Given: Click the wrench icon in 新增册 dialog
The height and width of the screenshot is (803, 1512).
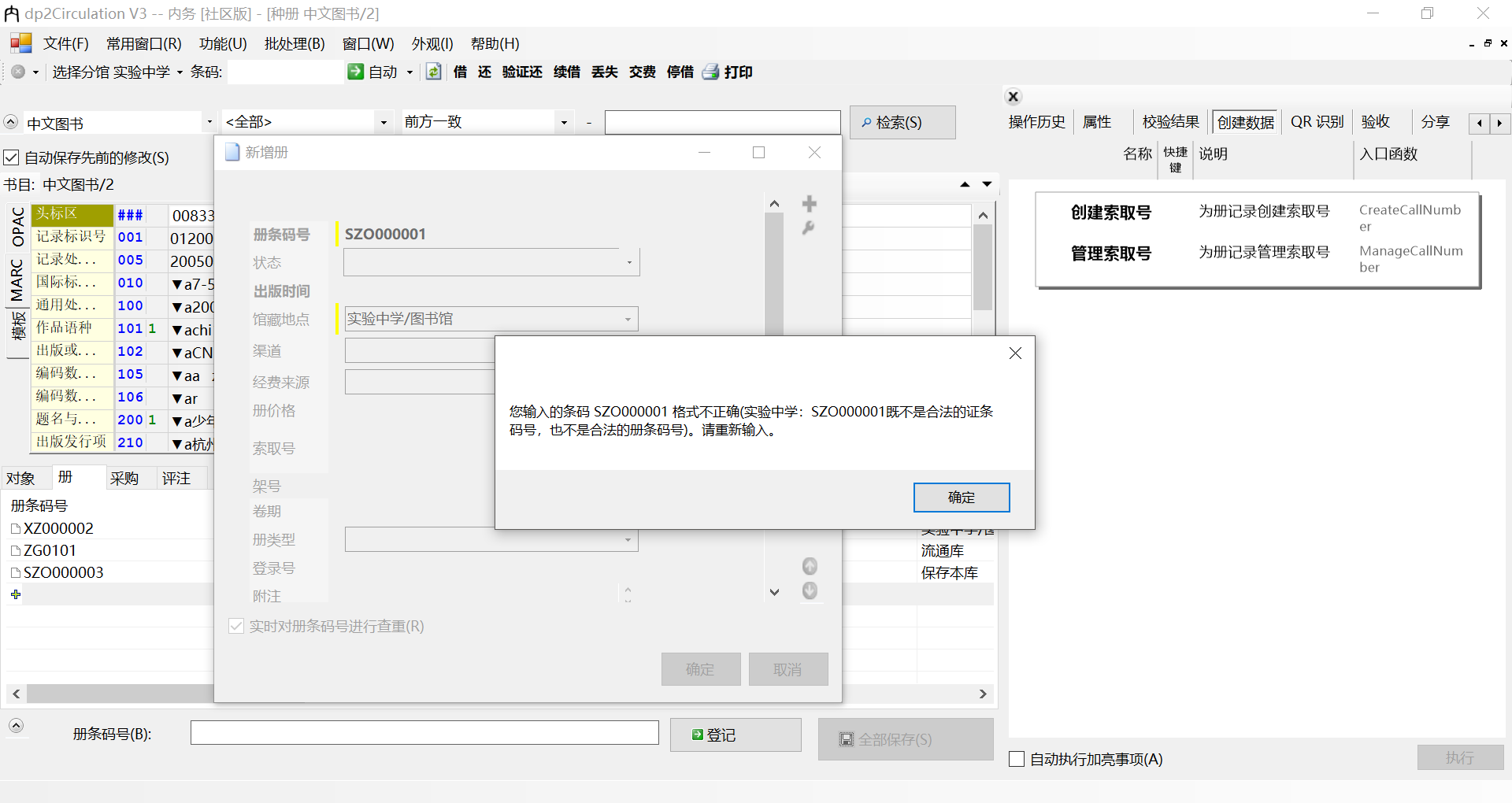Looking at the screenshot, I should [809, 228].
